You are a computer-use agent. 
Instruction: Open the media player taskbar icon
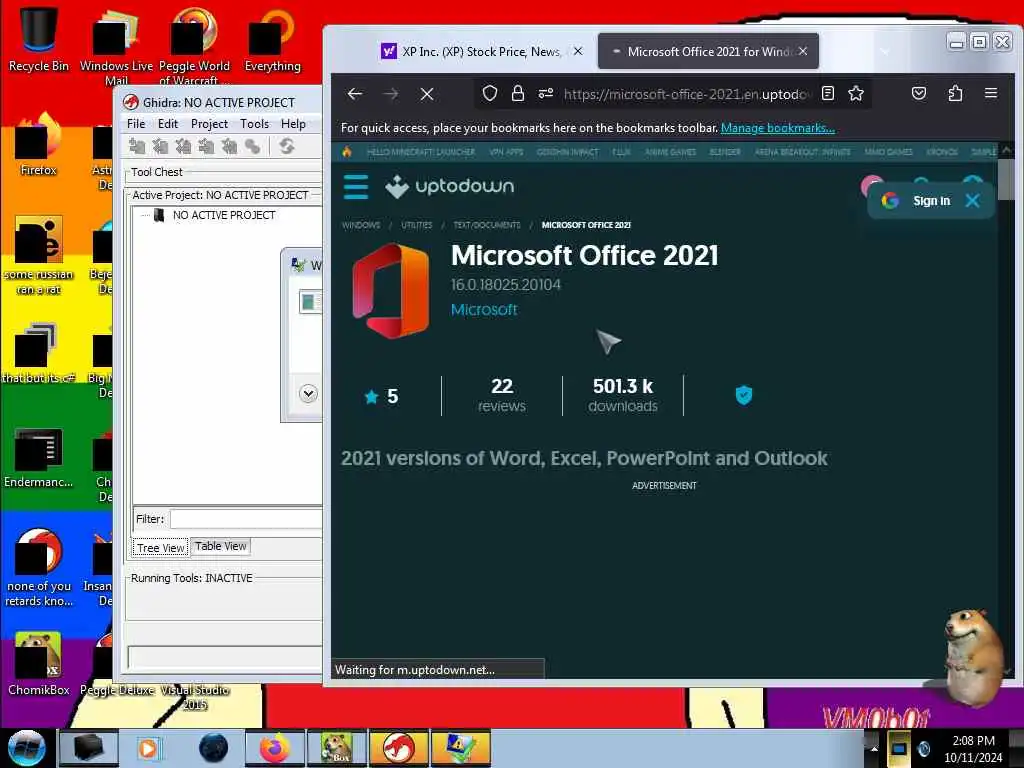coord(148,748)
